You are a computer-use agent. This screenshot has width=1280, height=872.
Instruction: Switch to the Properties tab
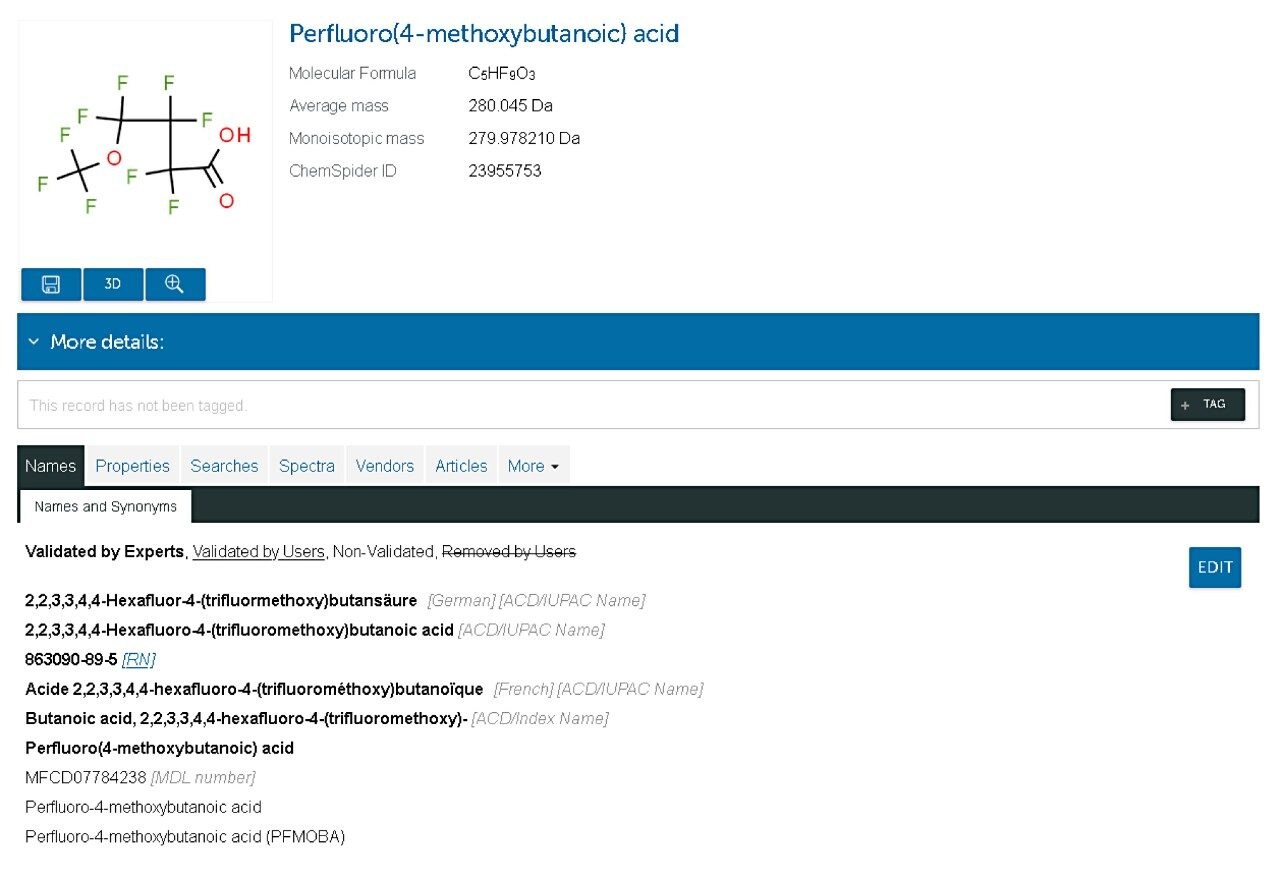[x=132, y=464]
